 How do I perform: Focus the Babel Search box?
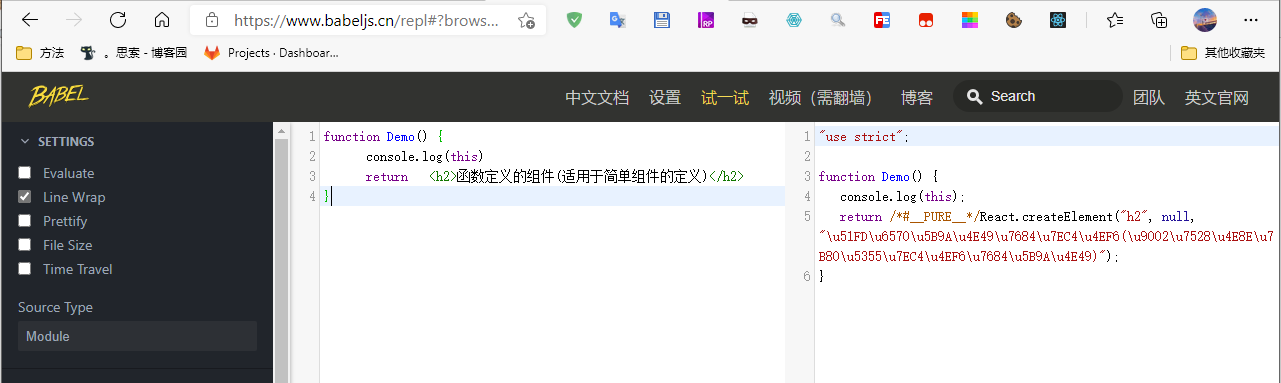click(x=1037, y=96)
